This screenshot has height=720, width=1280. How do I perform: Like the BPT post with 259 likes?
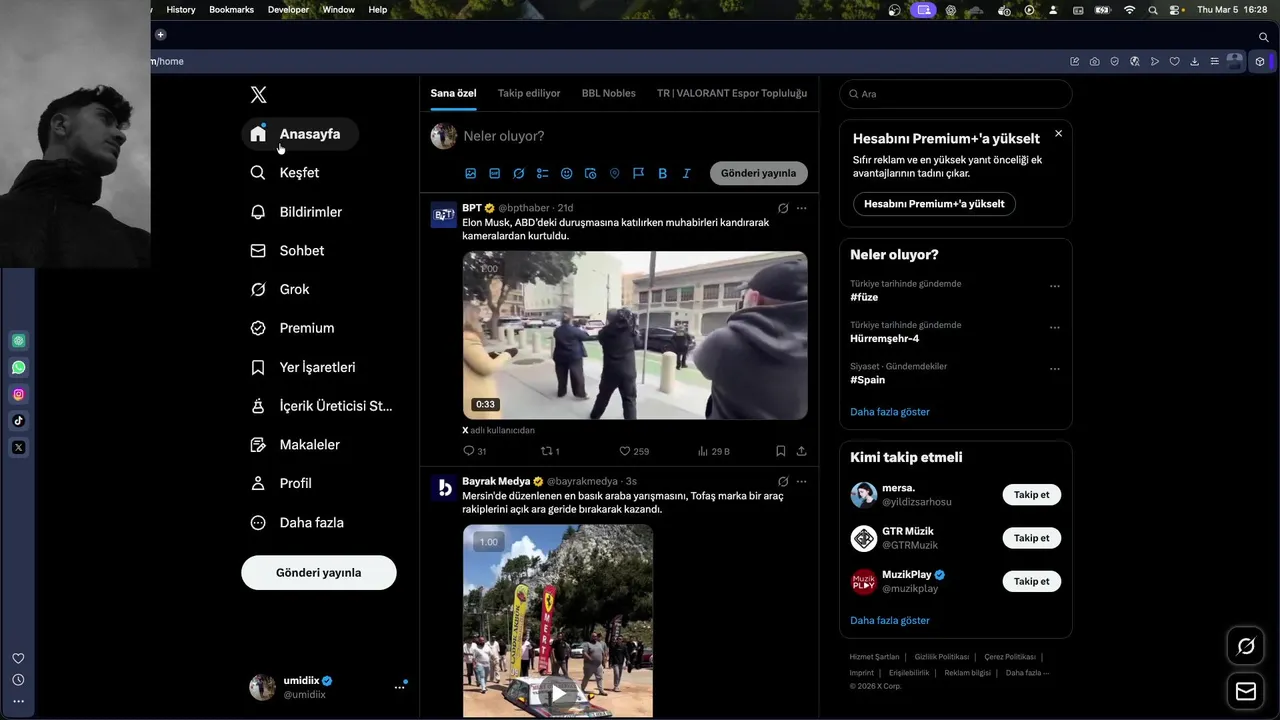634,451
